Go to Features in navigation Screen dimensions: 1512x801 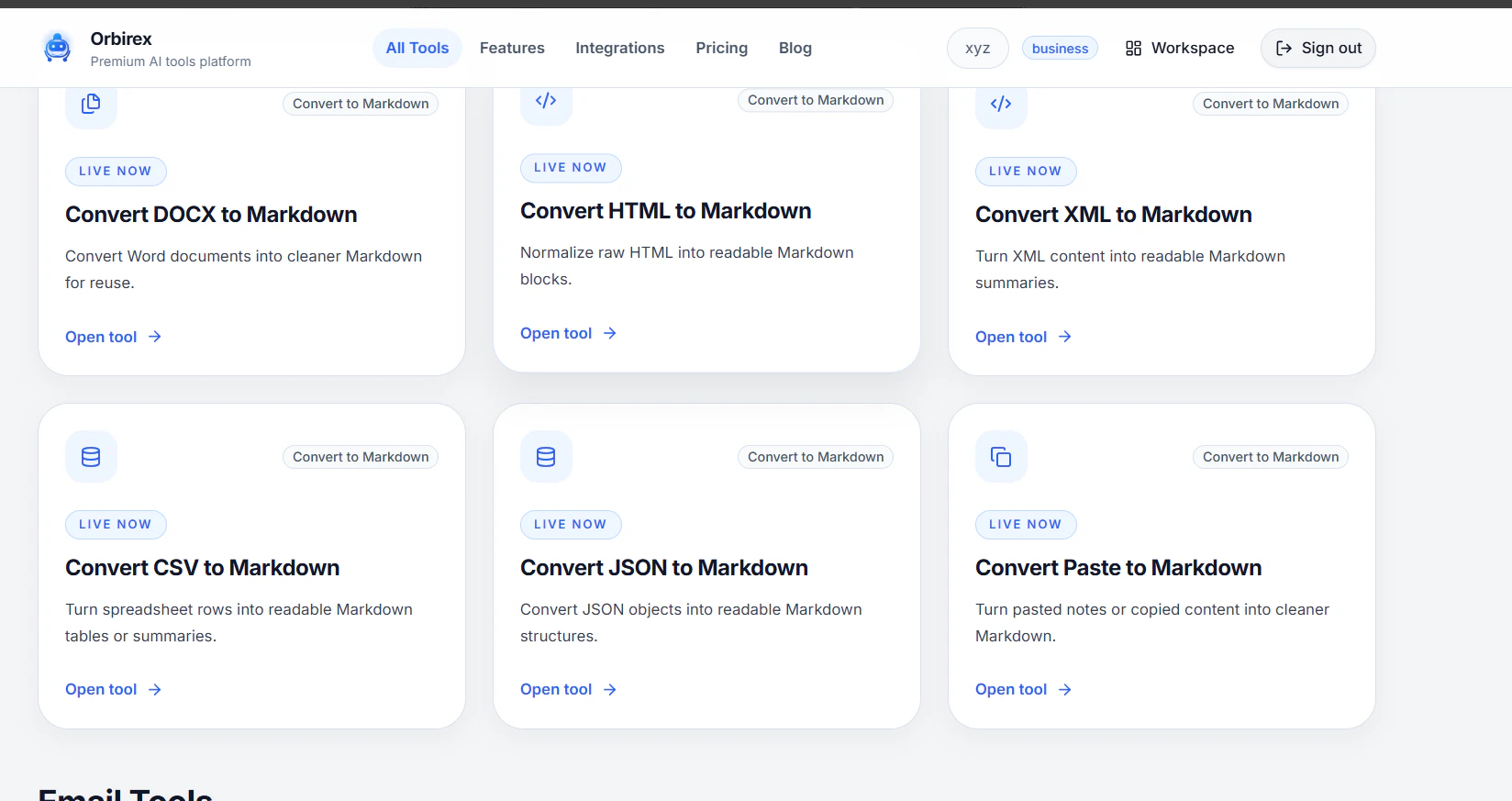pos(512,48)
